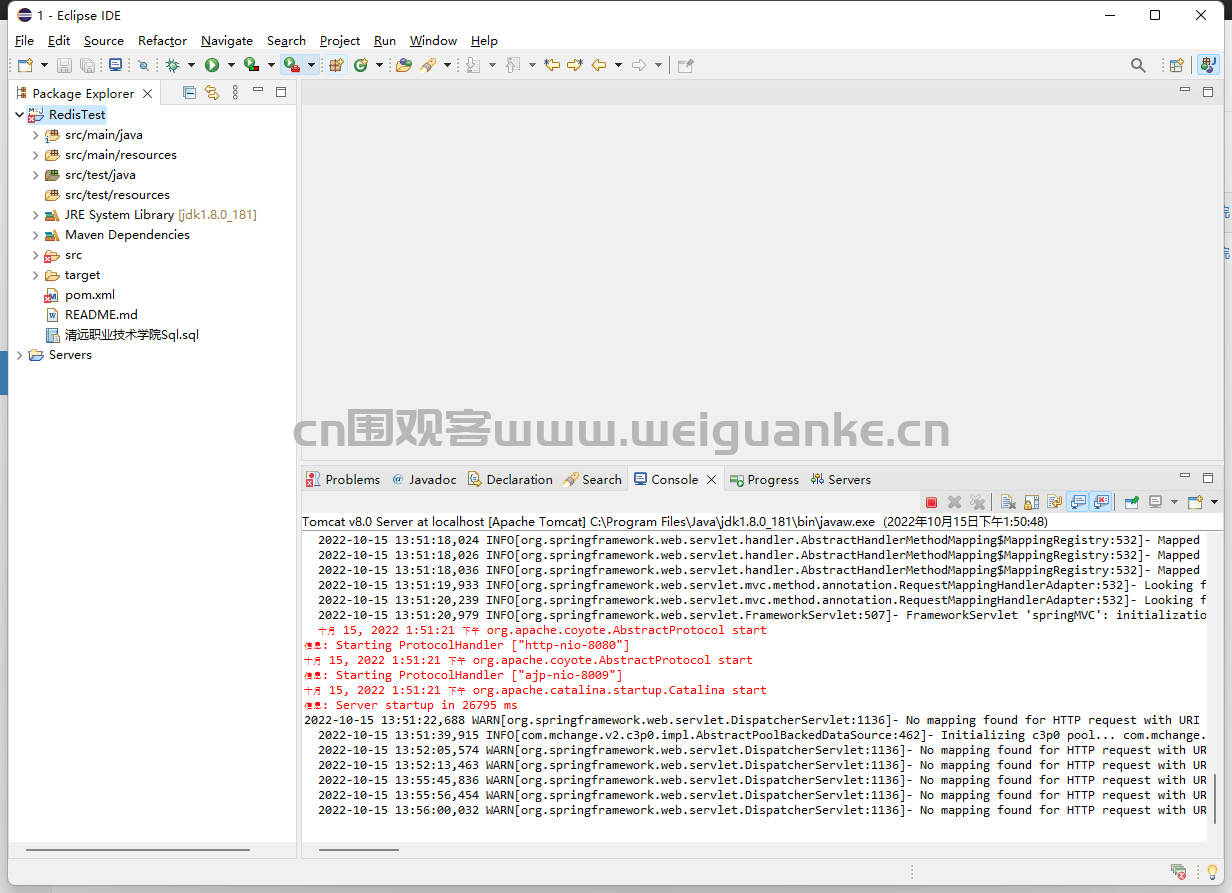The width and height of the screenshot is (1232, 893).
Task: Expand the Servers project node
Action: pos(19,355)
